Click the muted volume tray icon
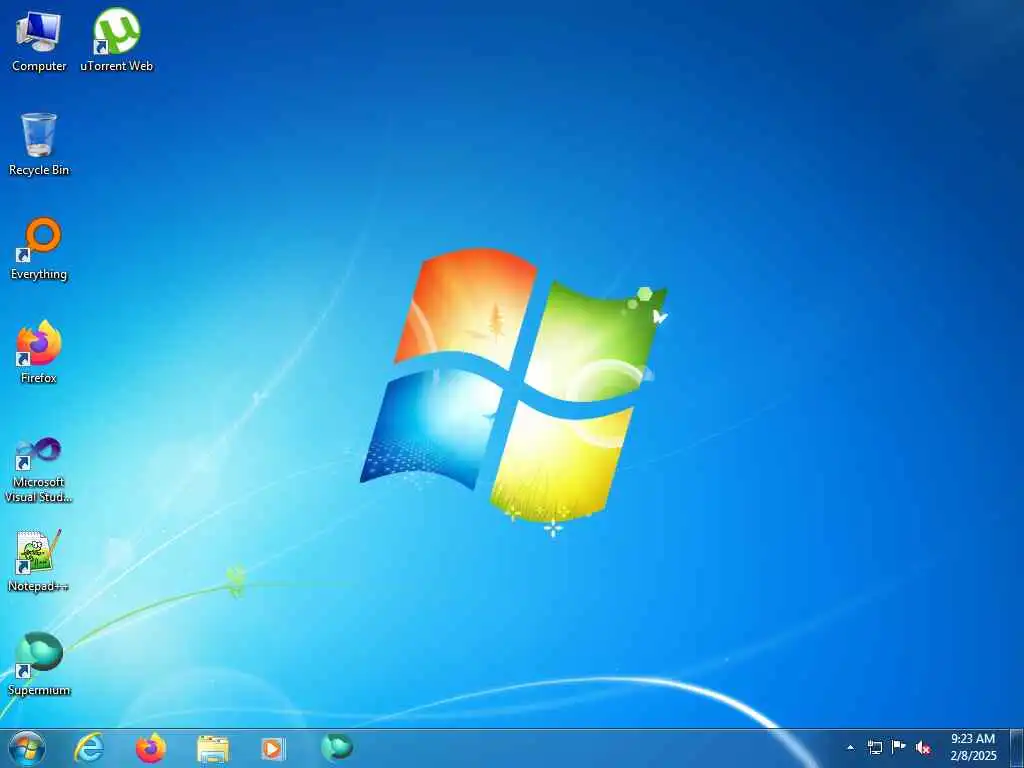 point(923,748)
